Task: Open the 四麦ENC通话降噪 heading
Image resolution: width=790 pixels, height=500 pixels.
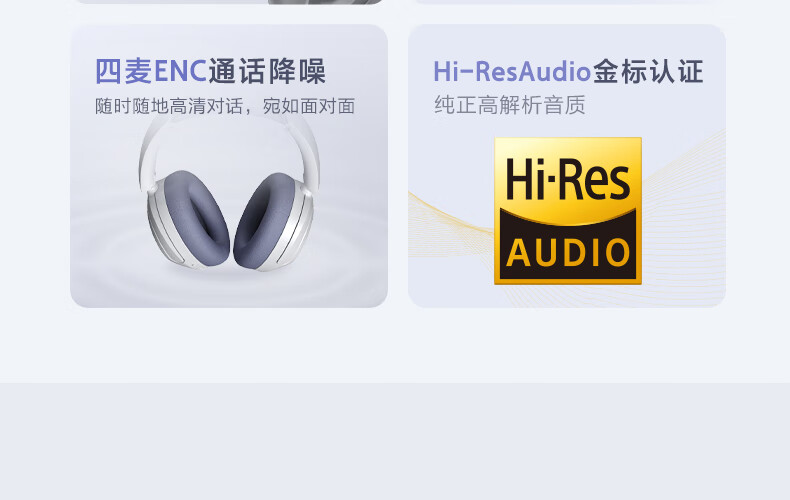Action: click(x=210, y=72)
